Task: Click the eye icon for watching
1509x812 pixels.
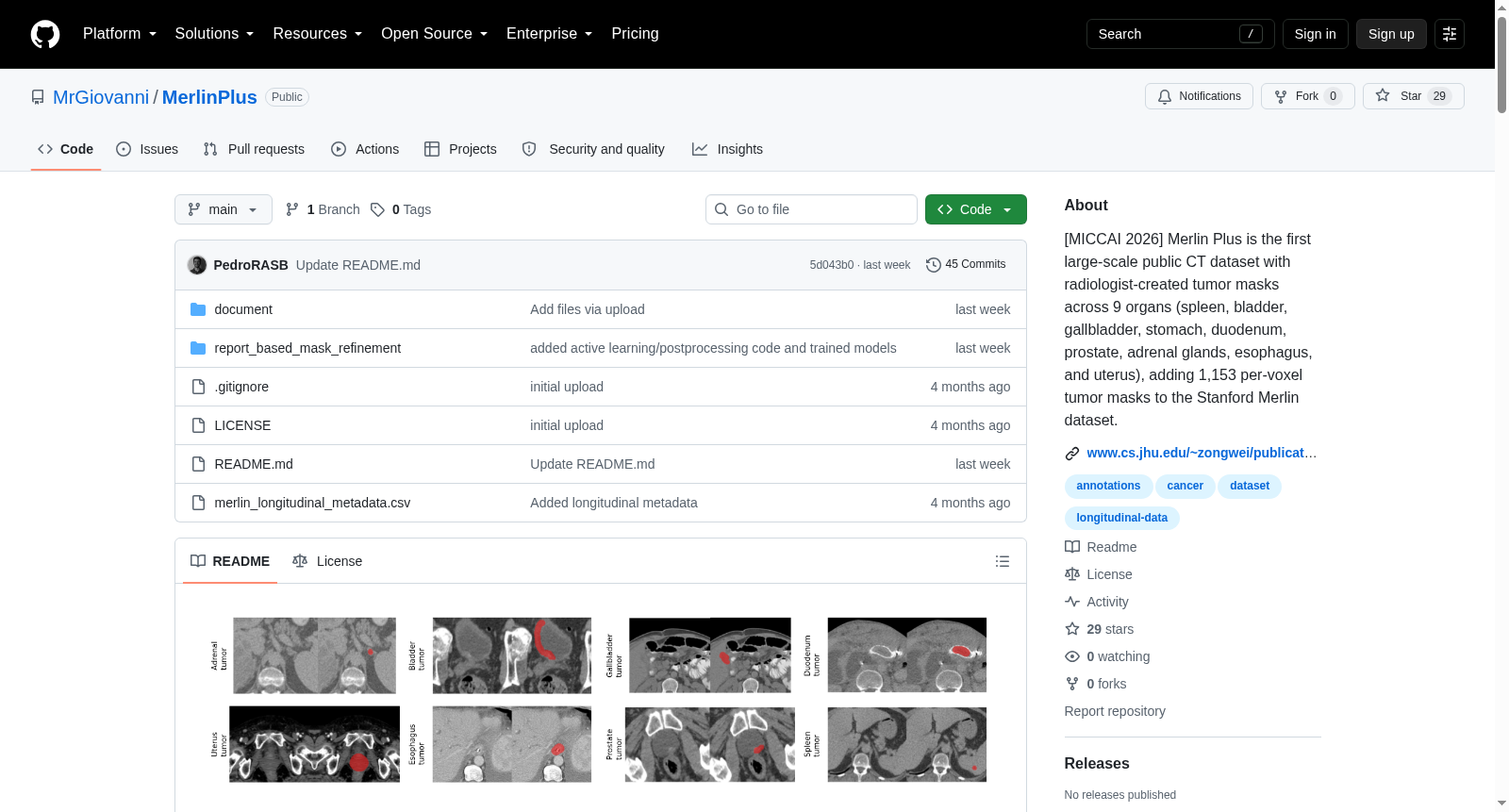Action: point(1072,656)
